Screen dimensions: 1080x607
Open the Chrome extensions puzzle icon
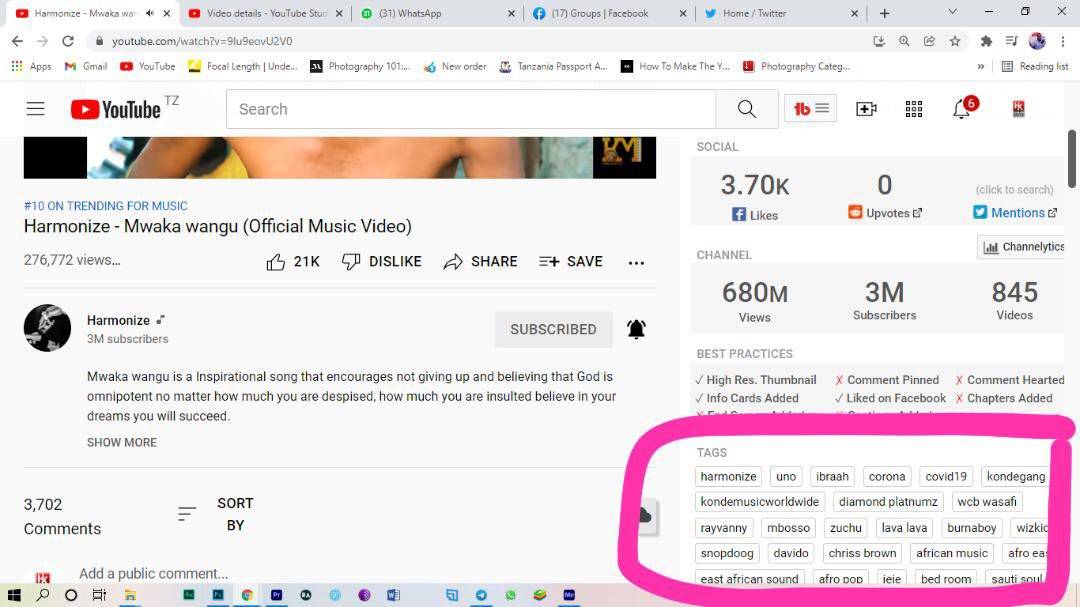click(x=986, y=41)
